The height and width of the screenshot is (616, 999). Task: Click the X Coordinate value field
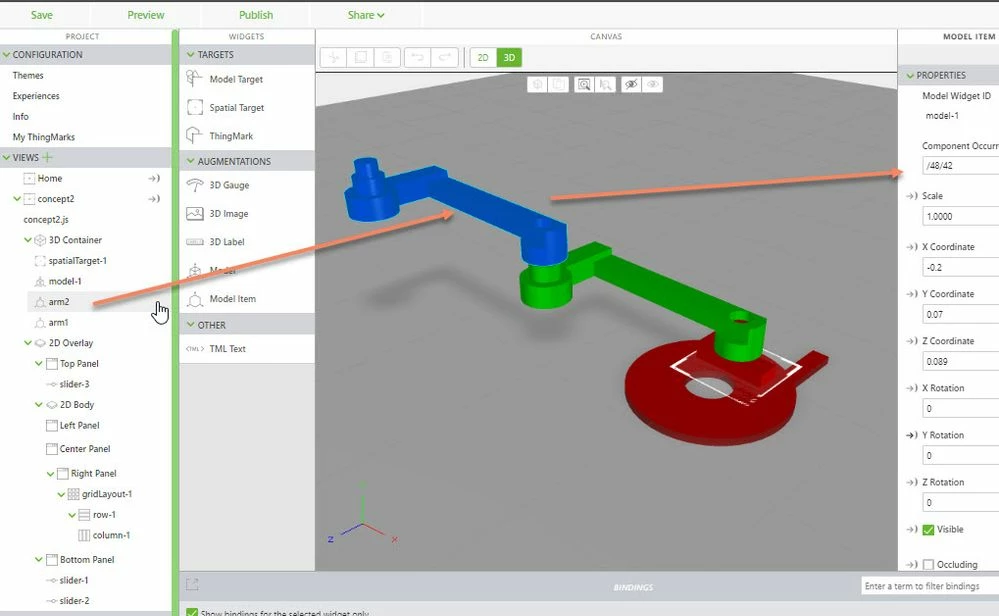point(961,268)
